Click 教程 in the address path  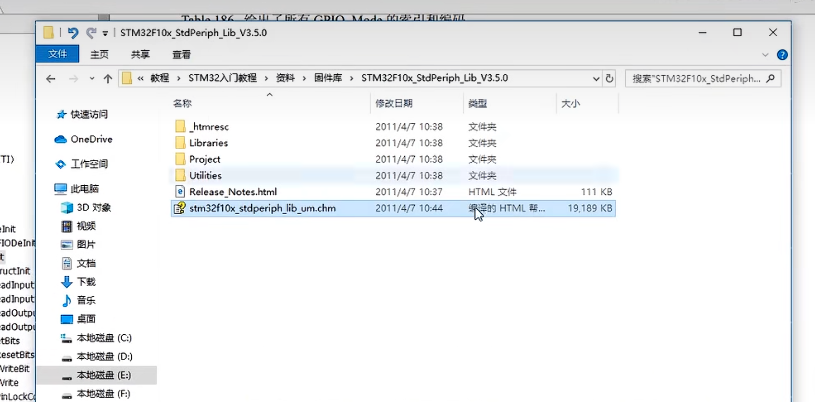(160, 79)
